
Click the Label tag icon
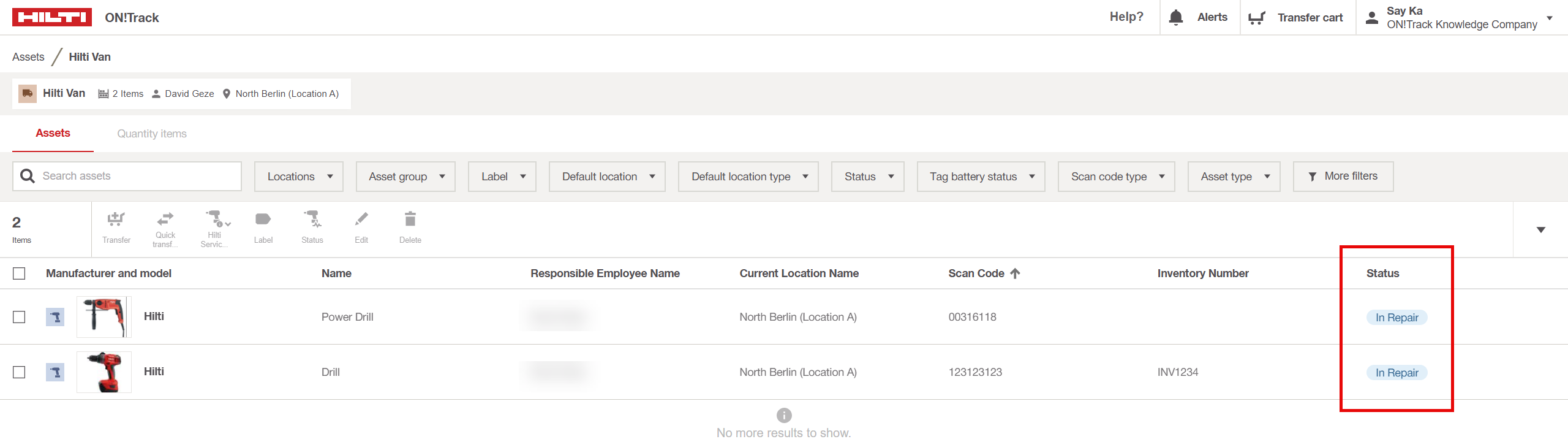point(263,220)
